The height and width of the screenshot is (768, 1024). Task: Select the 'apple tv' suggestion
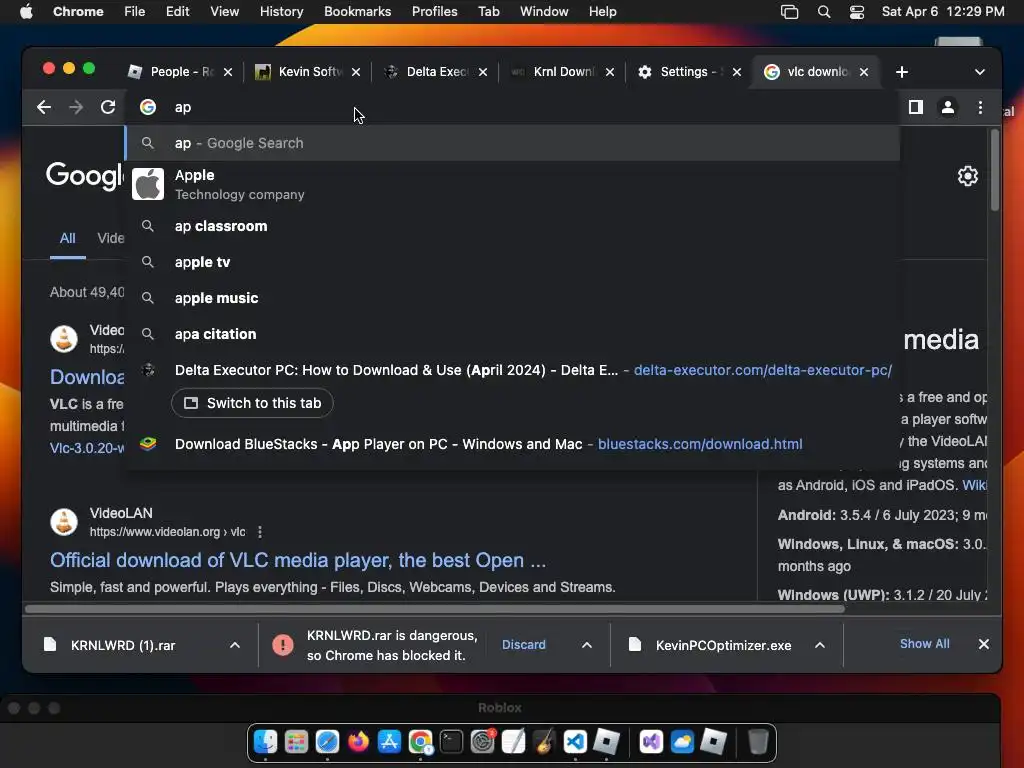[512, 262]
